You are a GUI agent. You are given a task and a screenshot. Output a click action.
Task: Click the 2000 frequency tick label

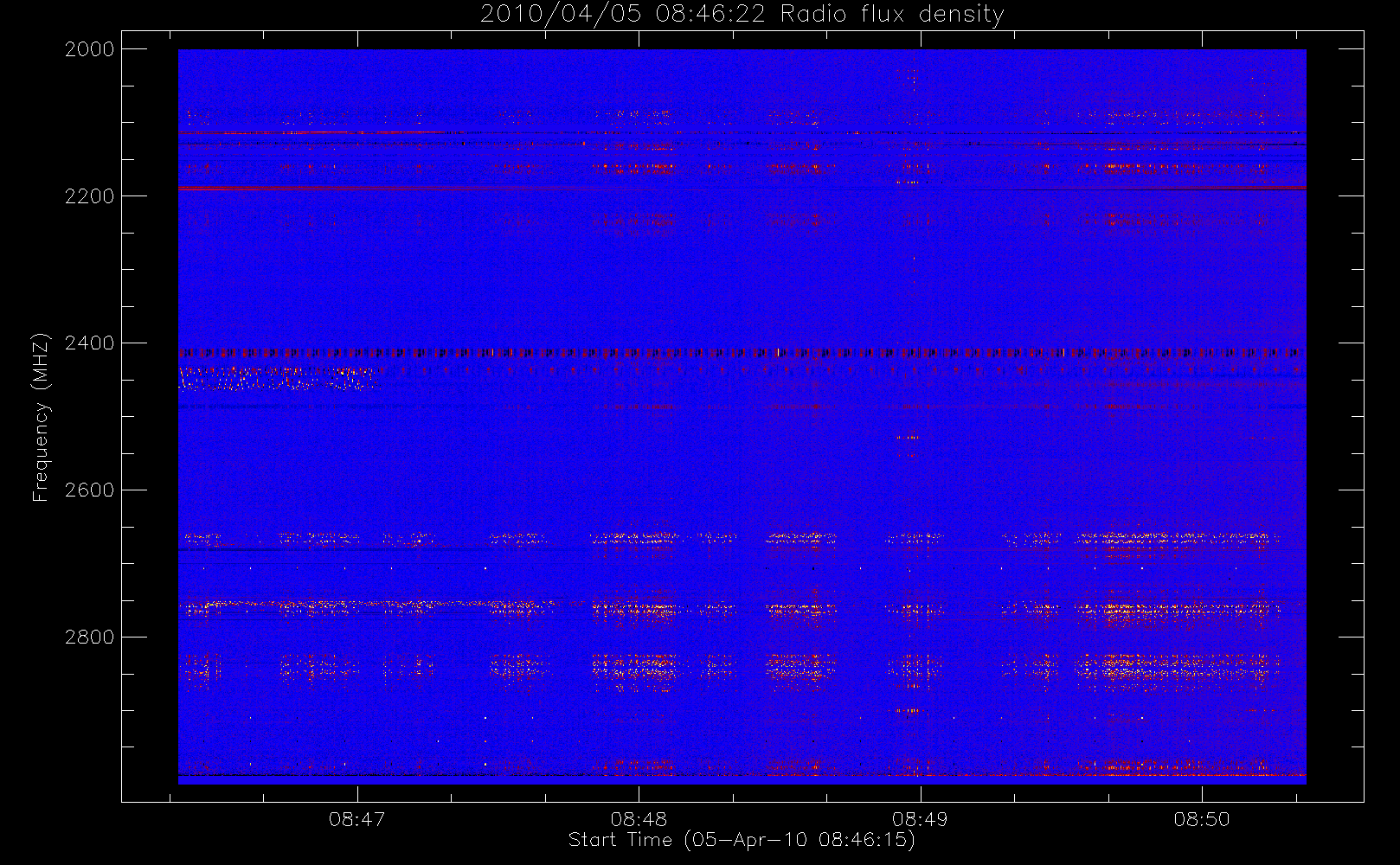point(90,49)
